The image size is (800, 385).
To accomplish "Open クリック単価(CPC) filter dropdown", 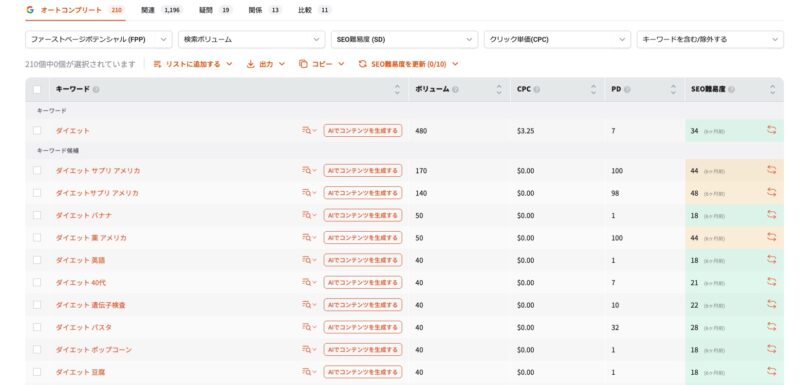I will pyautogui.click(x=558, y=39).
